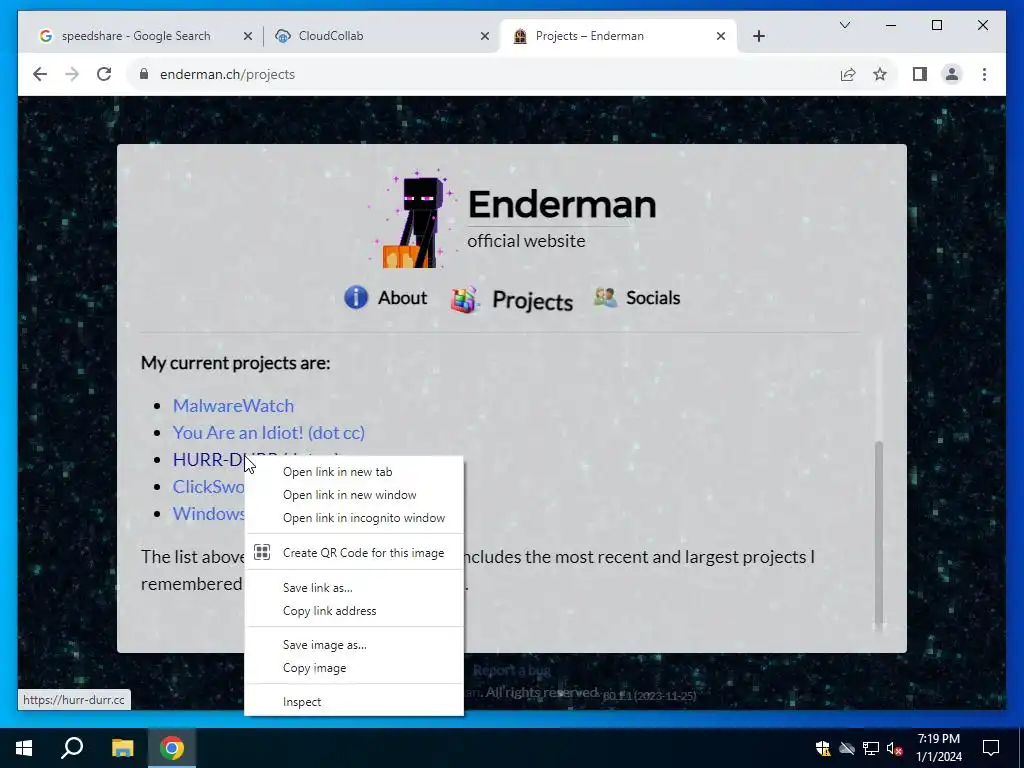The width and height of the screenshot is (1024, 768).
Task: Select Save image as...
Action: point(354,645)
